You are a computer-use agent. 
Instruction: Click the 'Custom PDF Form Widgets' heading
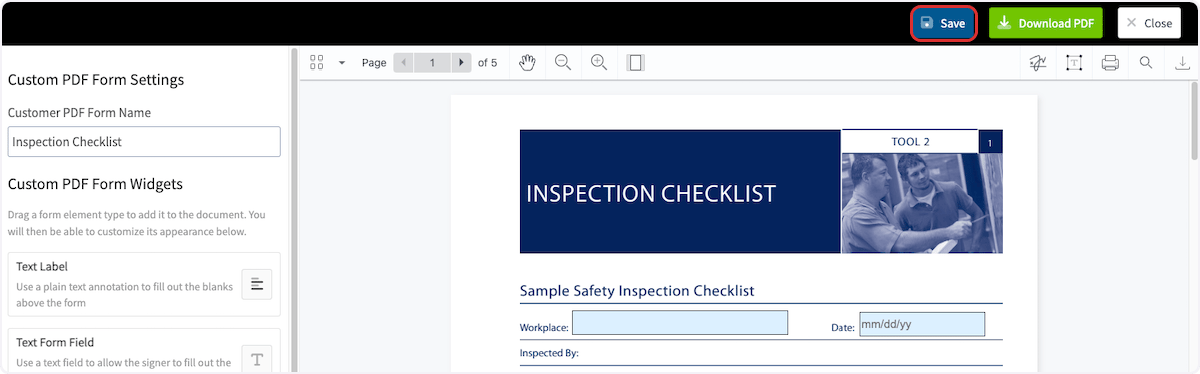[95, 184]
